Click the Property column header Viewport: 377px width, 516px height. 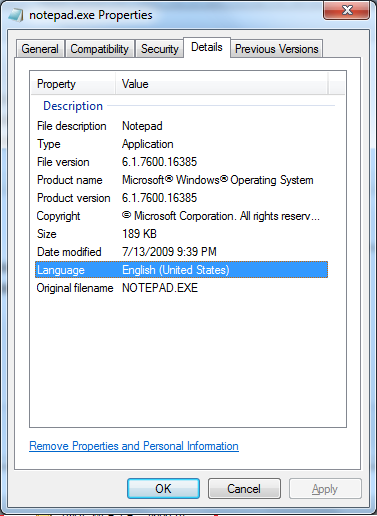(x=73, y=84)
